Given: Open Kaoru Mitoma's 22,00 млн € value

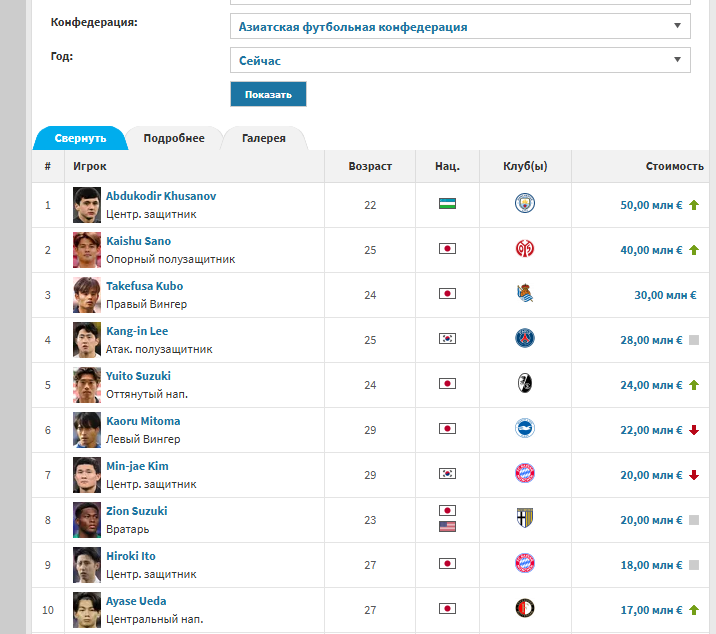Looking at the screenshot, I should [651, 430].
